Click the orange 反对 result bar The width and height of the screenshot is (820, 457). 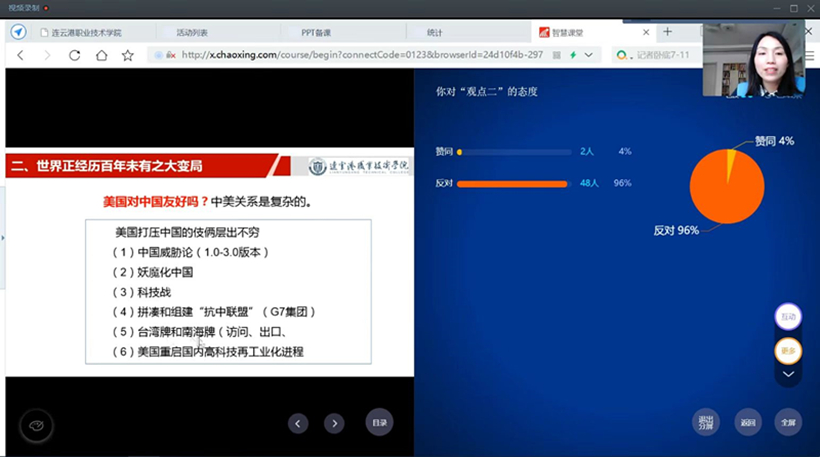(x=512, y=184)
